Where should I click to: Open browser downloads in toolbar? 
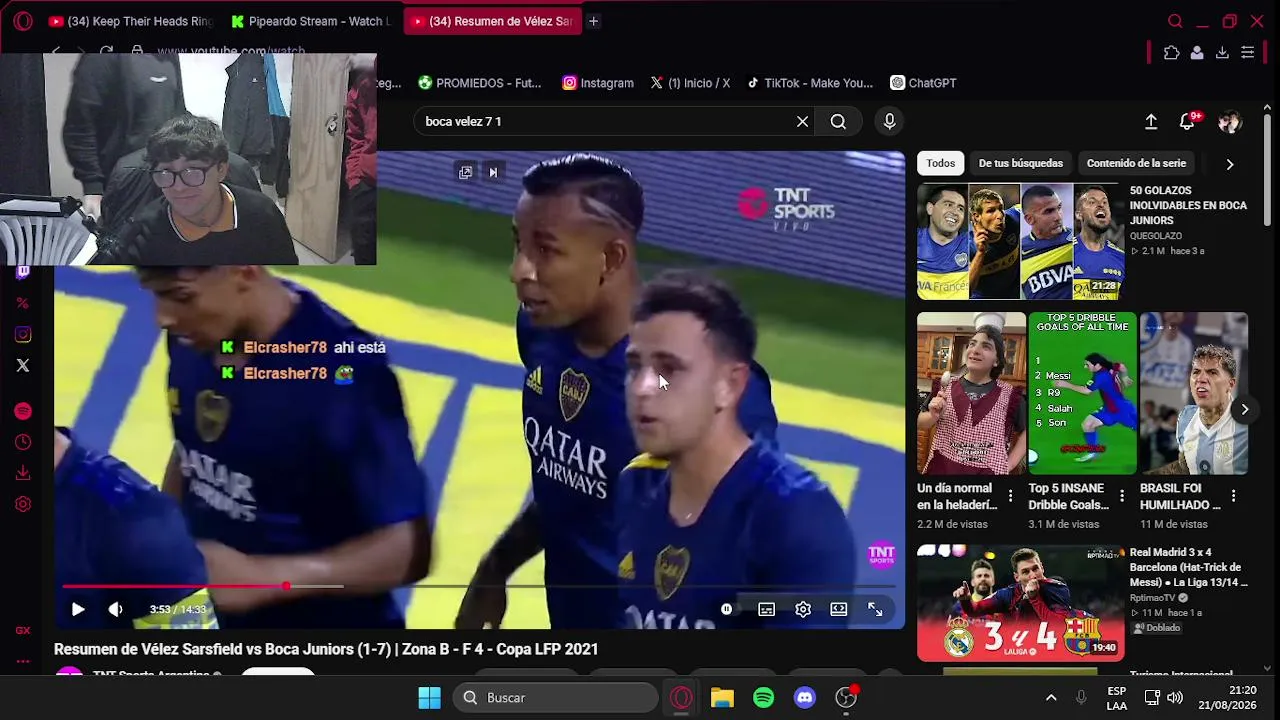click(1222, 53)
